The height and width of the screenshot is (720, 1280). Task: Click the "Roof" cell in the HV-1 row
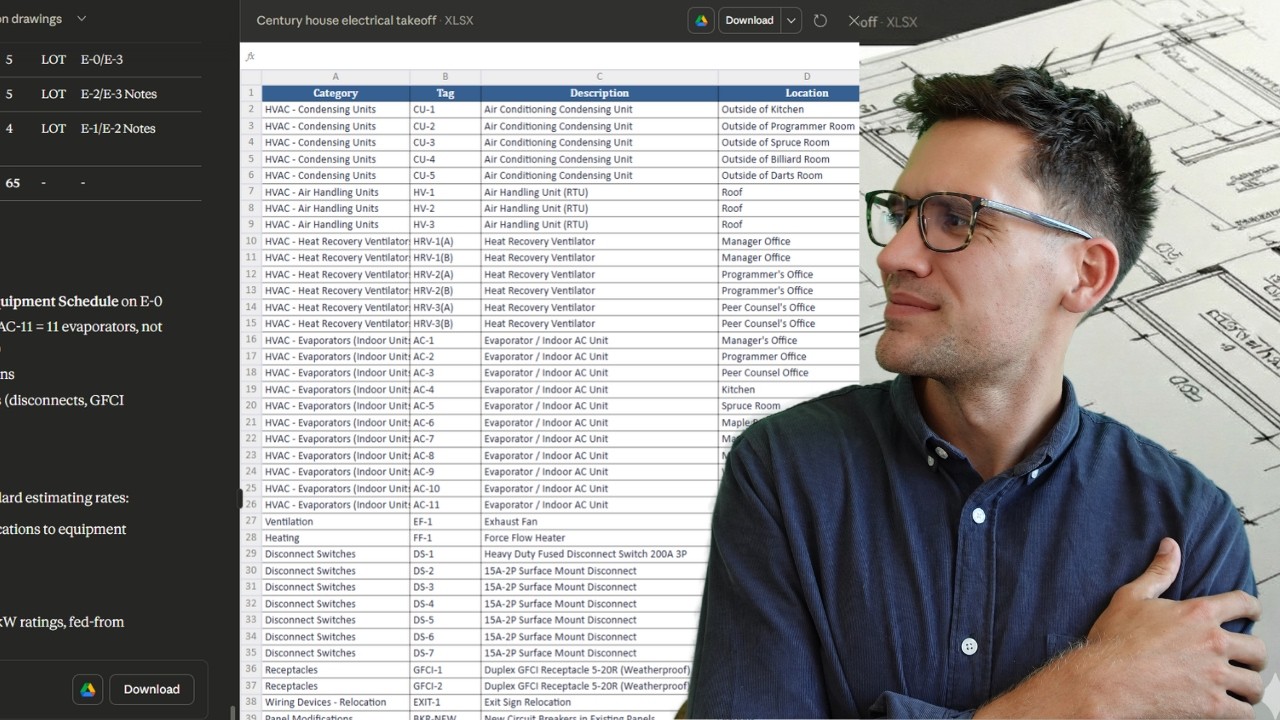788,192
